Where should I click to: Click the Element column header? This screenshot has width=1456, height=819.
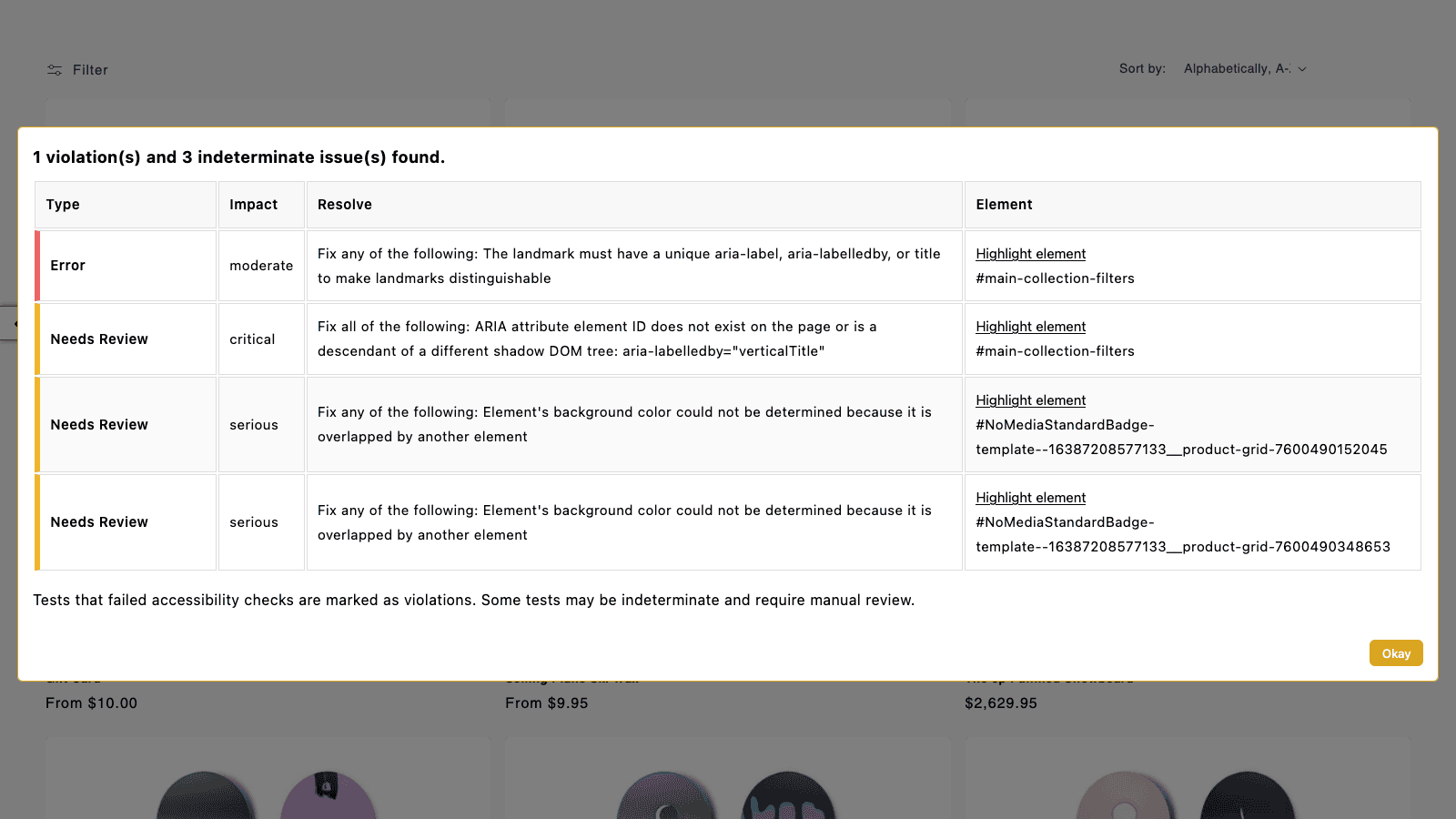1004,204
